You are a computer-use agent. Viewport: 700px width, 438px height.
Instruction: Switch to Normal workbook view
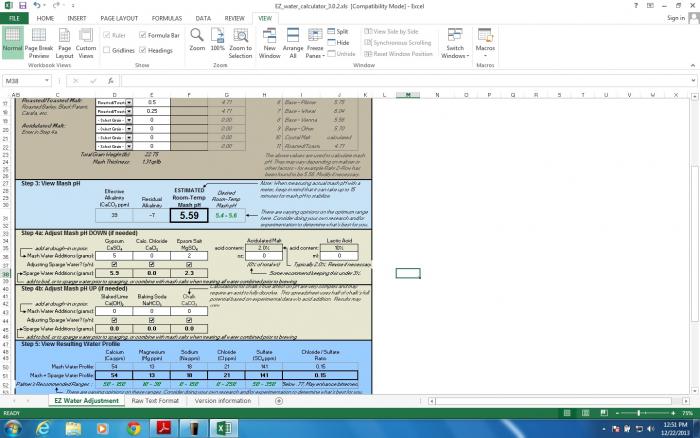coord(12,42)
